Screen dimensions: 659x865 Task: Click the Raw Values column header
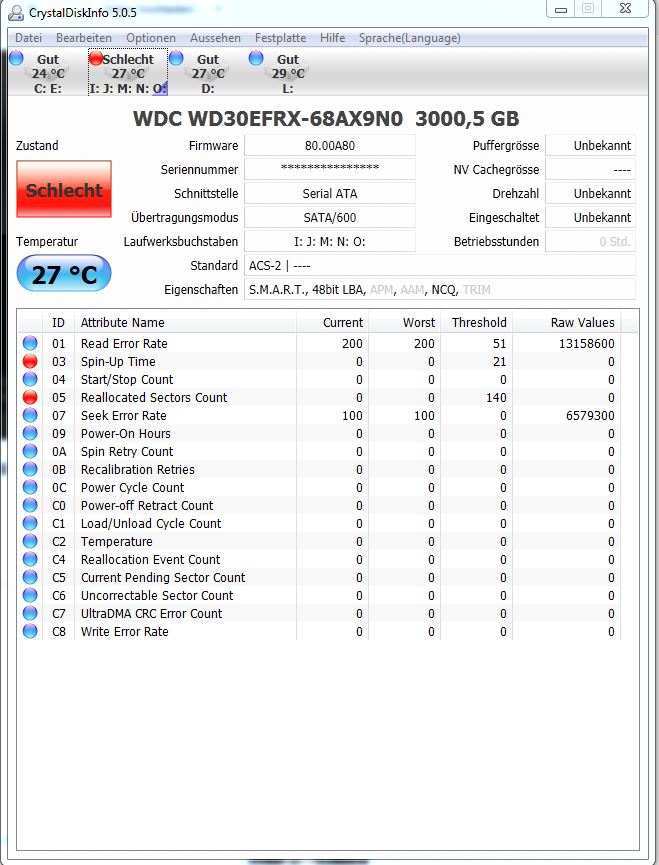click(567, 323)
